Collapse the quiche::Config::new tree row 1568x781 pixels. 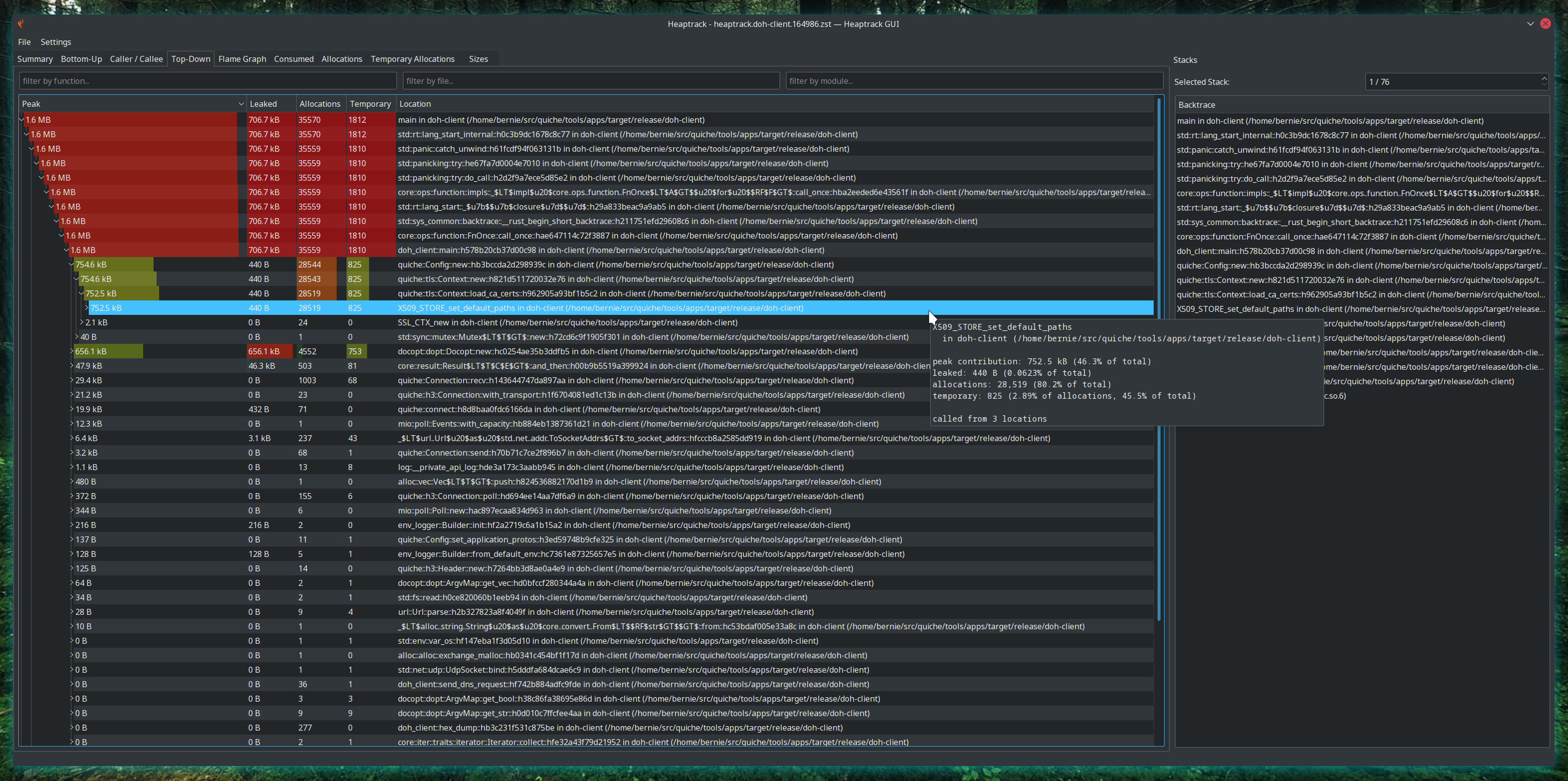[x=71, y=264]
